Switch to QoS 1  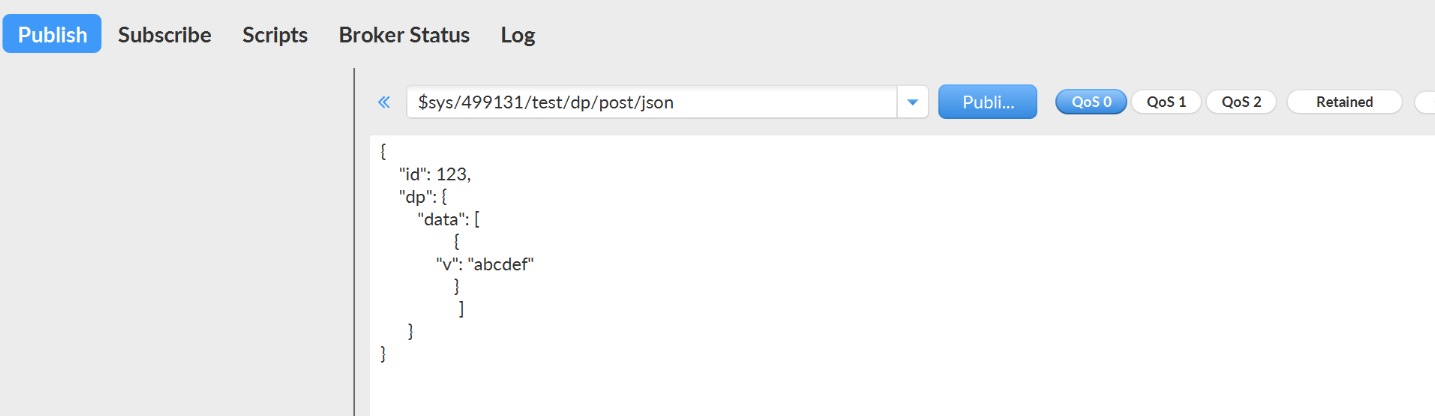pos(1166,102)
